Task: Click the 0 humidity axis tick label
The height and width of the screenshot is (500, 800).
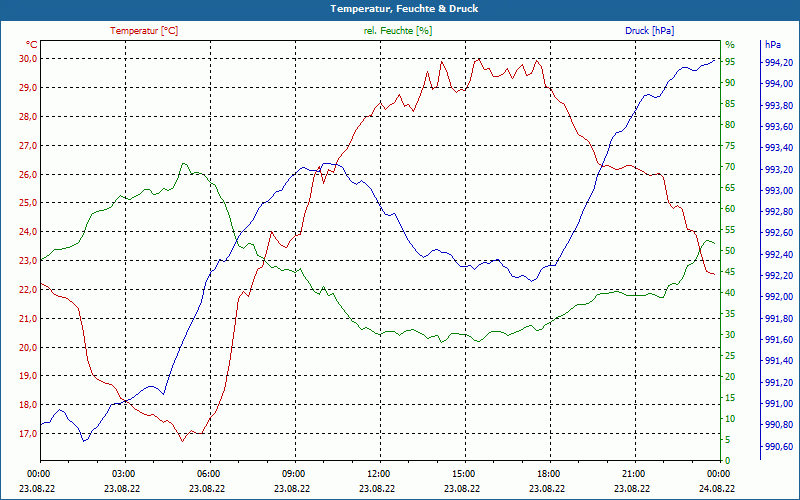Action: click(728, 461)
